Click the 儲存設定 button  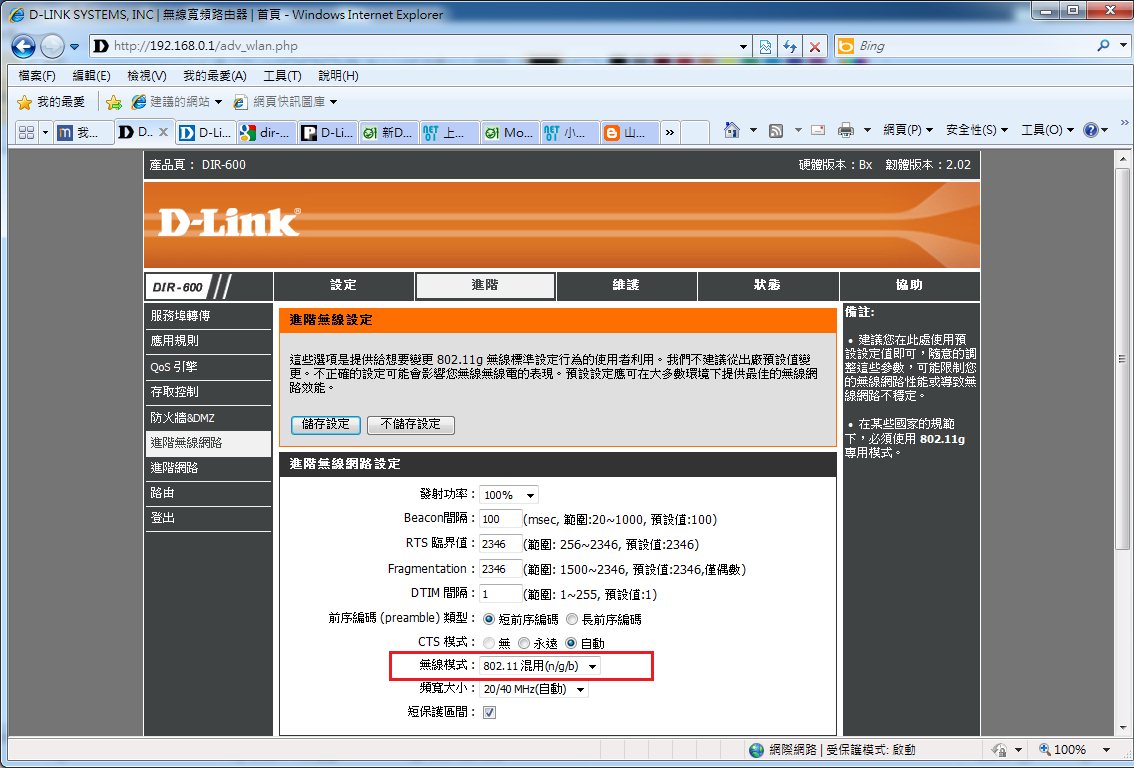[326, 424]
